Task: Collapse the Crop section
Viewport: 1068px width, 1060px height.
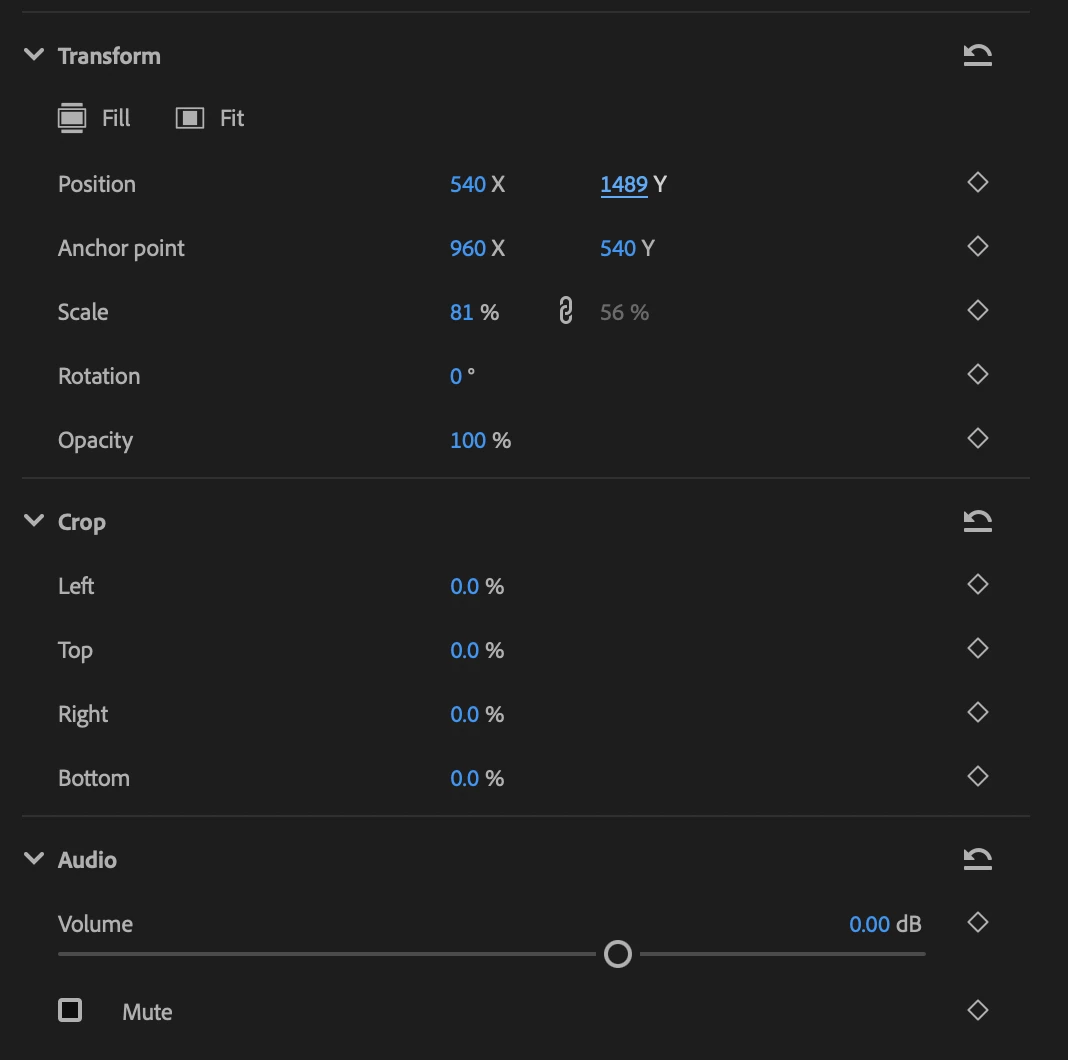Action: pos(34,521)
